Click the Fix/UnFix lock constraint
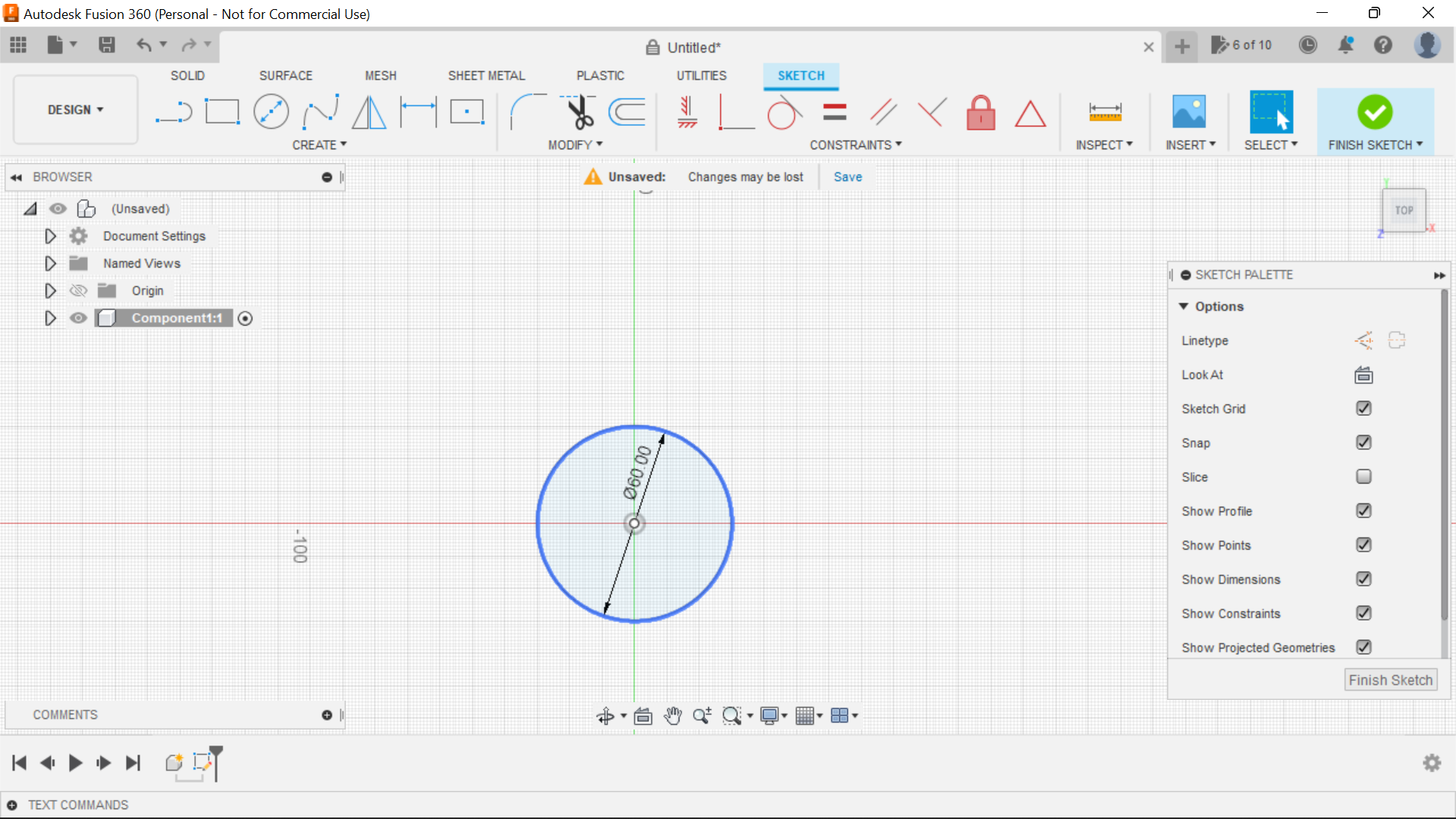 coord(981,112)
